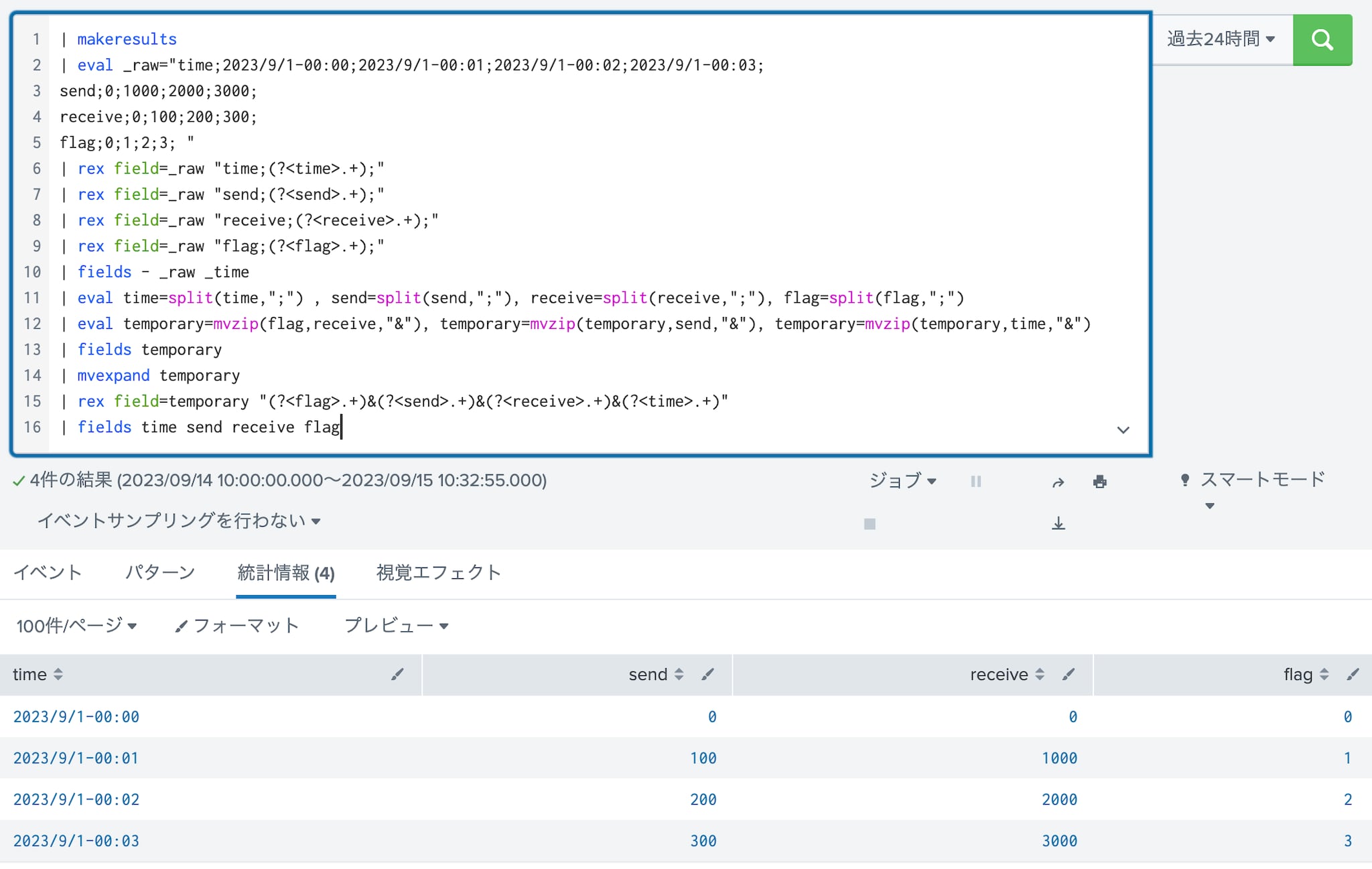Edit the time column with pencil icon
This screenshot has height=869, width=1372.
pos(397,675)
